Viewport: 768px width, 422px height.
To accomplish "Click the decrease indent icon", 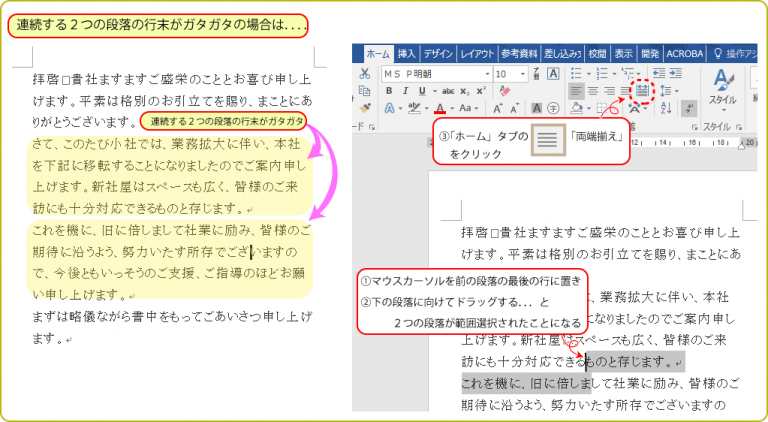I will click(x=659, y=74).
